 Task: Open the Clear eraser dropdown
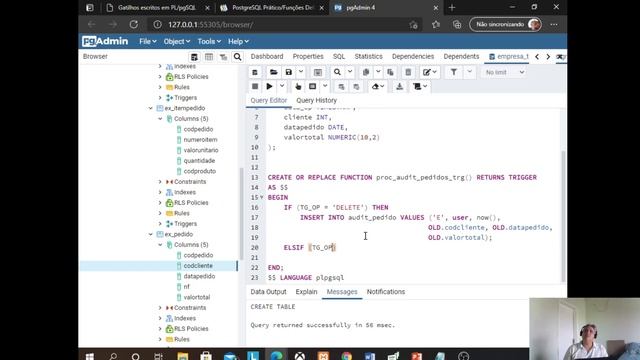click(x=378, y=87)
